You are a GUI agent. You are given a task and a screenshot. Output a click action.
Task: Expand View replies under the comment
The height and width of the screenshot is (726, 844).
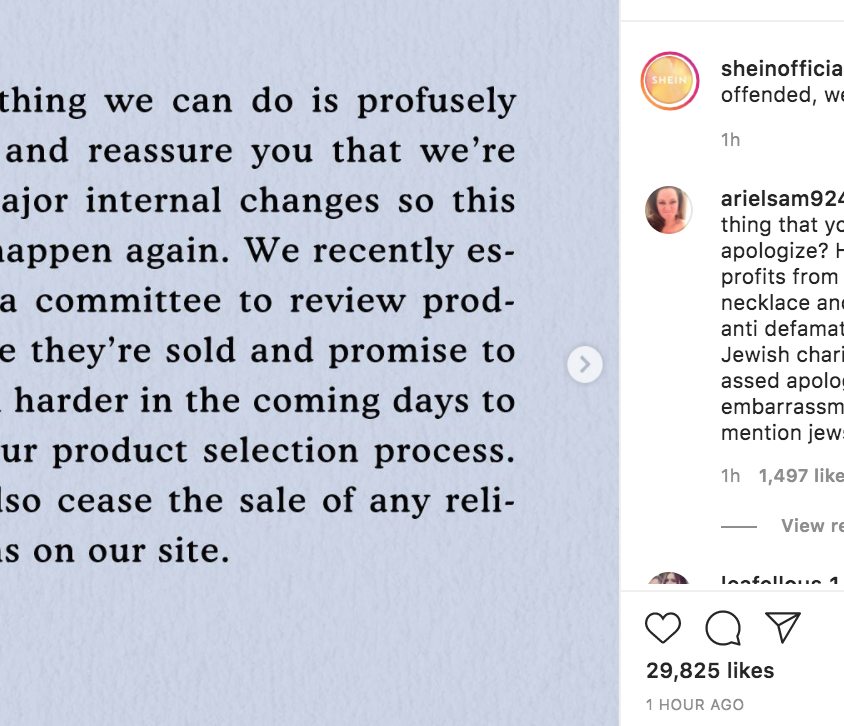click(x=812, y=526)
